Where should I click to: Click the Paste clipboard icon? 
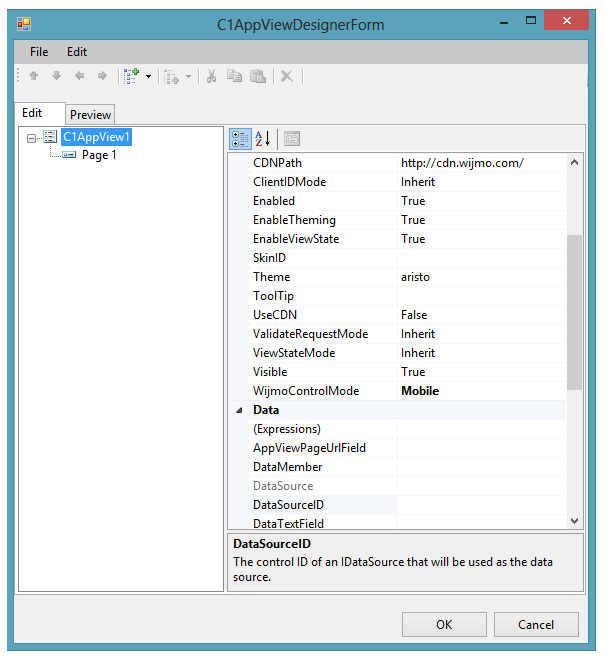coord(258,76)
